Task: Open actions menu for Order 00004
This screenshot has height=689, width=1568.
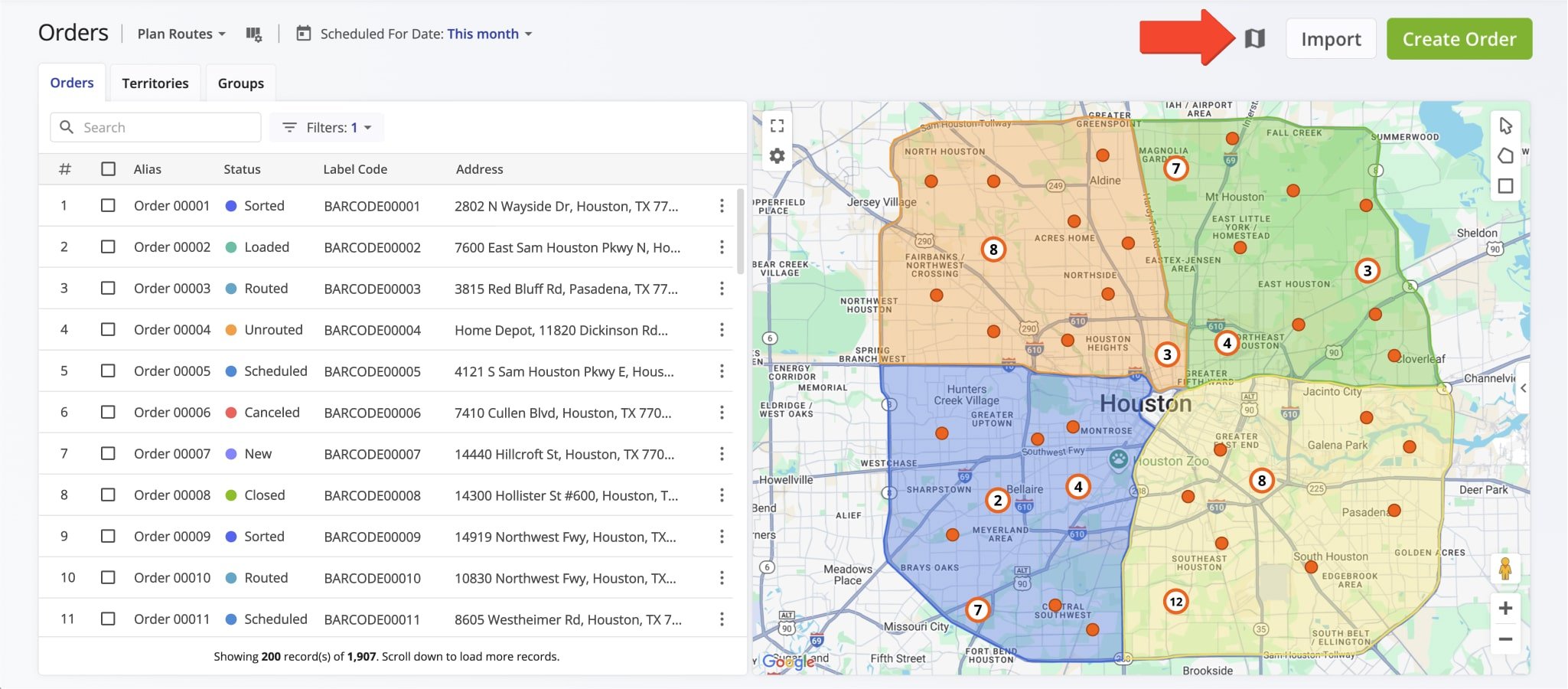Action: 722,330
